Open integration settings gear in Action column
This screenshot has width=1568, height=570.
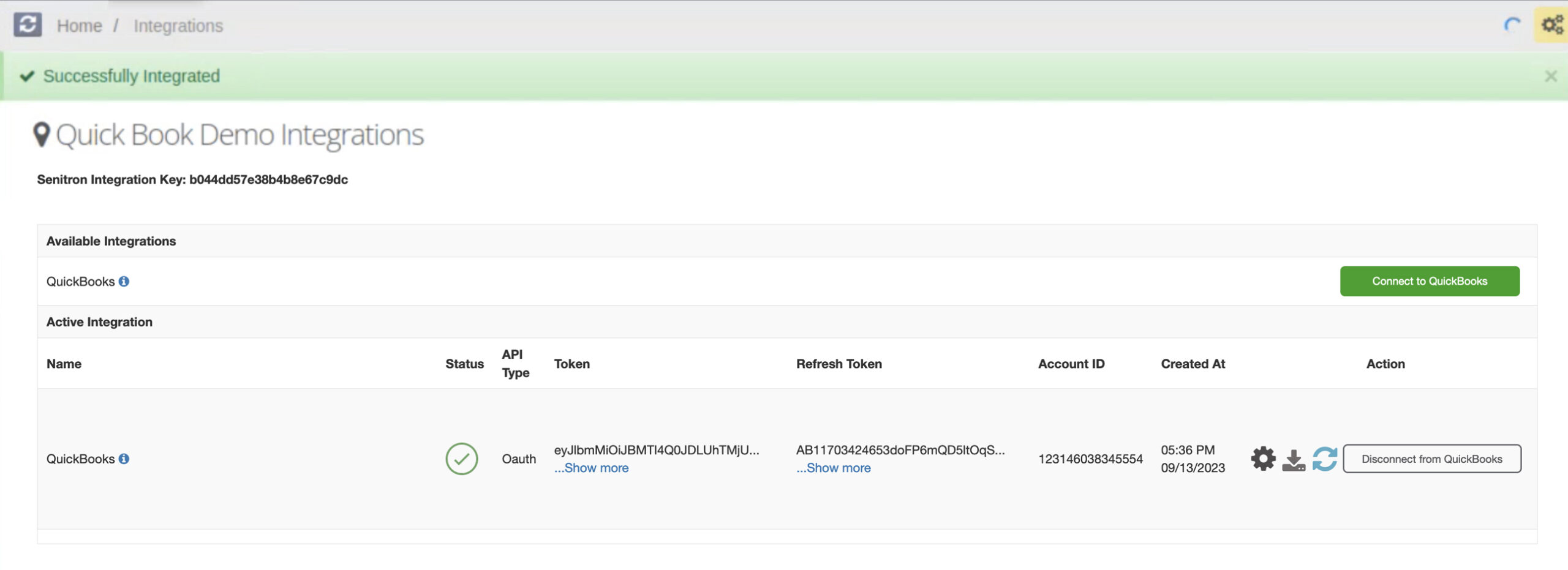click(x=1263, y=459)
